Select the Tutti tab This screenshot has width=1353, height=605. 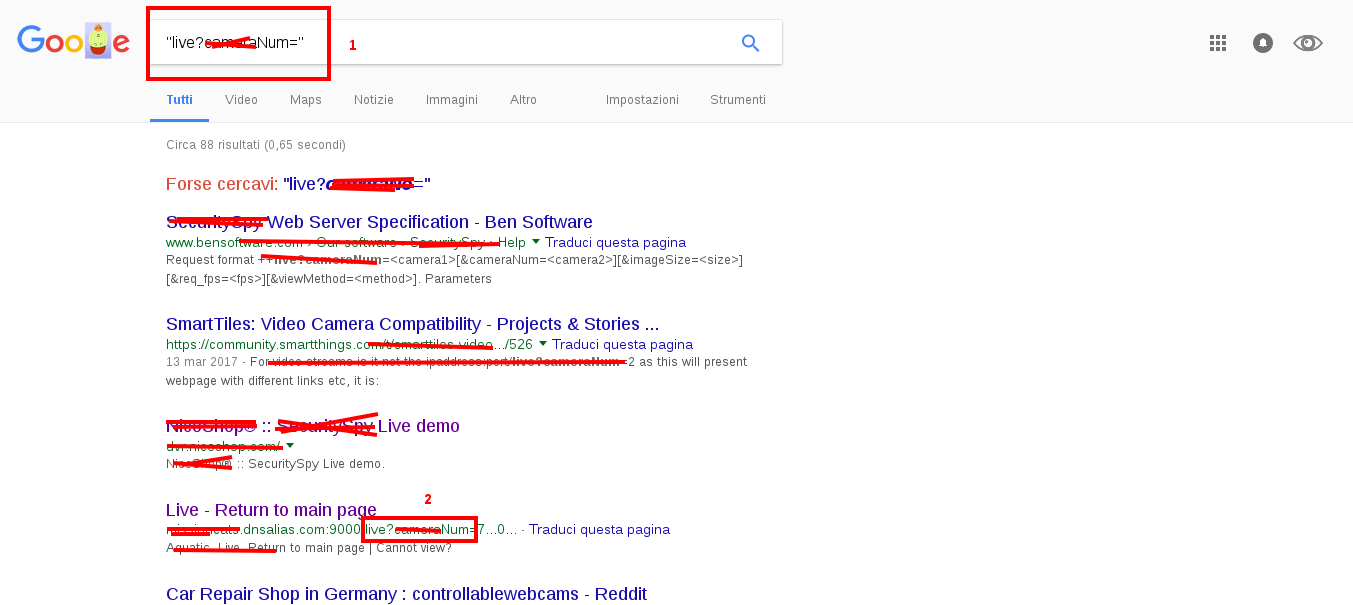click(180, 100)
